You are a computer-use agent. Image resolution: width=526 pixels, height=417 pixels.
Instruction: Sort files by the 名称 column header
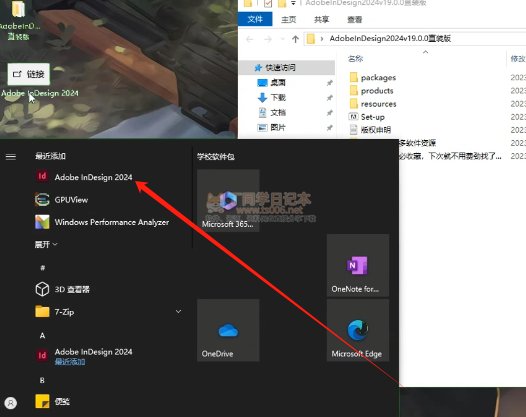[356, 59]
